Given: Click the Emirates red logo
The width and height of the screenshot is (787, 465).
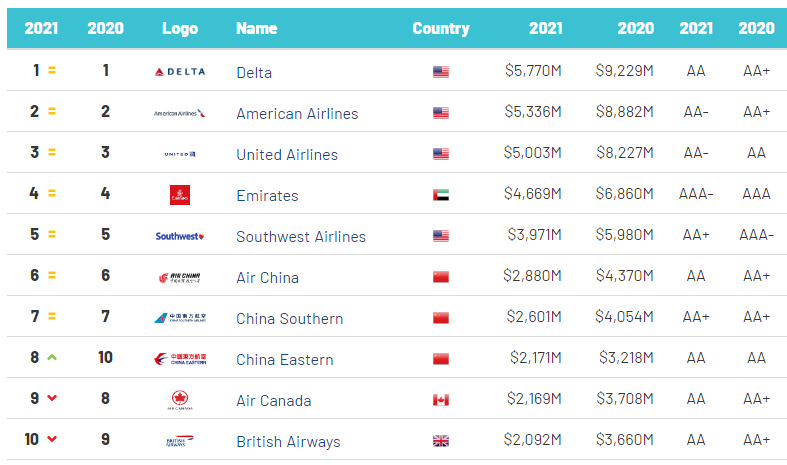Looking at the screenshot, I should [x=180, y=195].
